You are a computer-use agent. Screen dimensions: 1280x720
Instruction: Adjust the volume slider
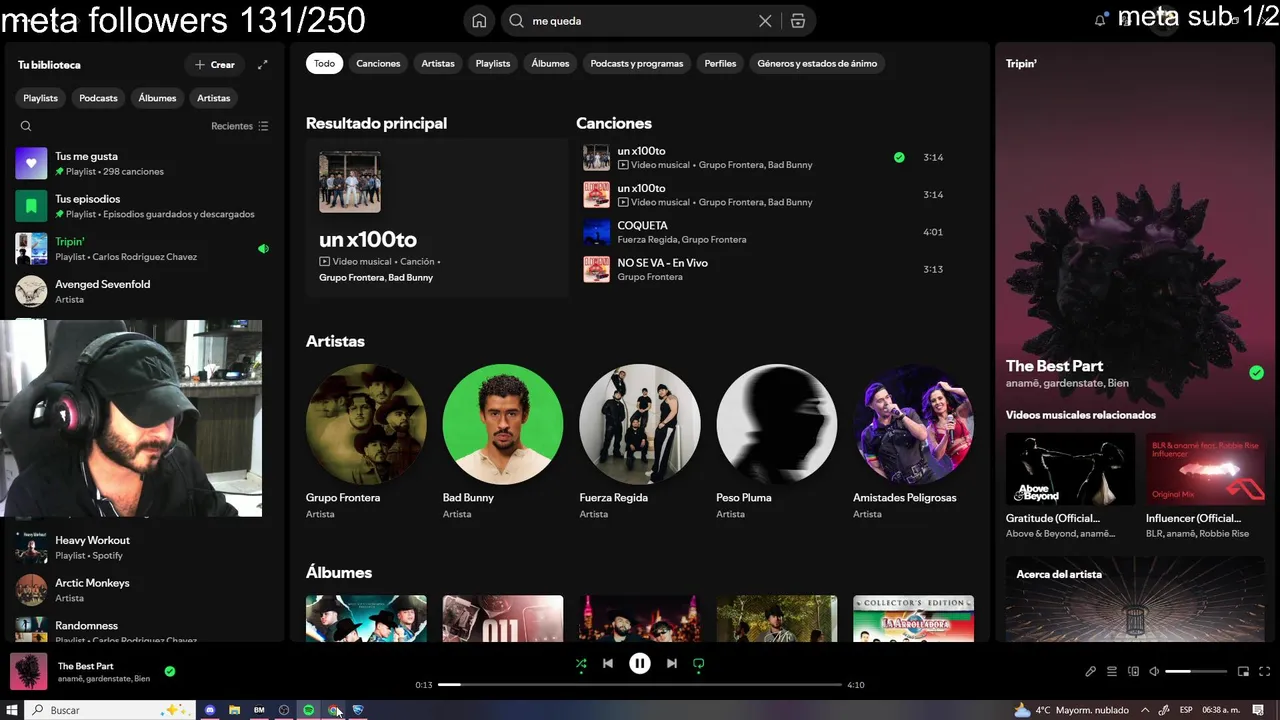pos(1196,671)
